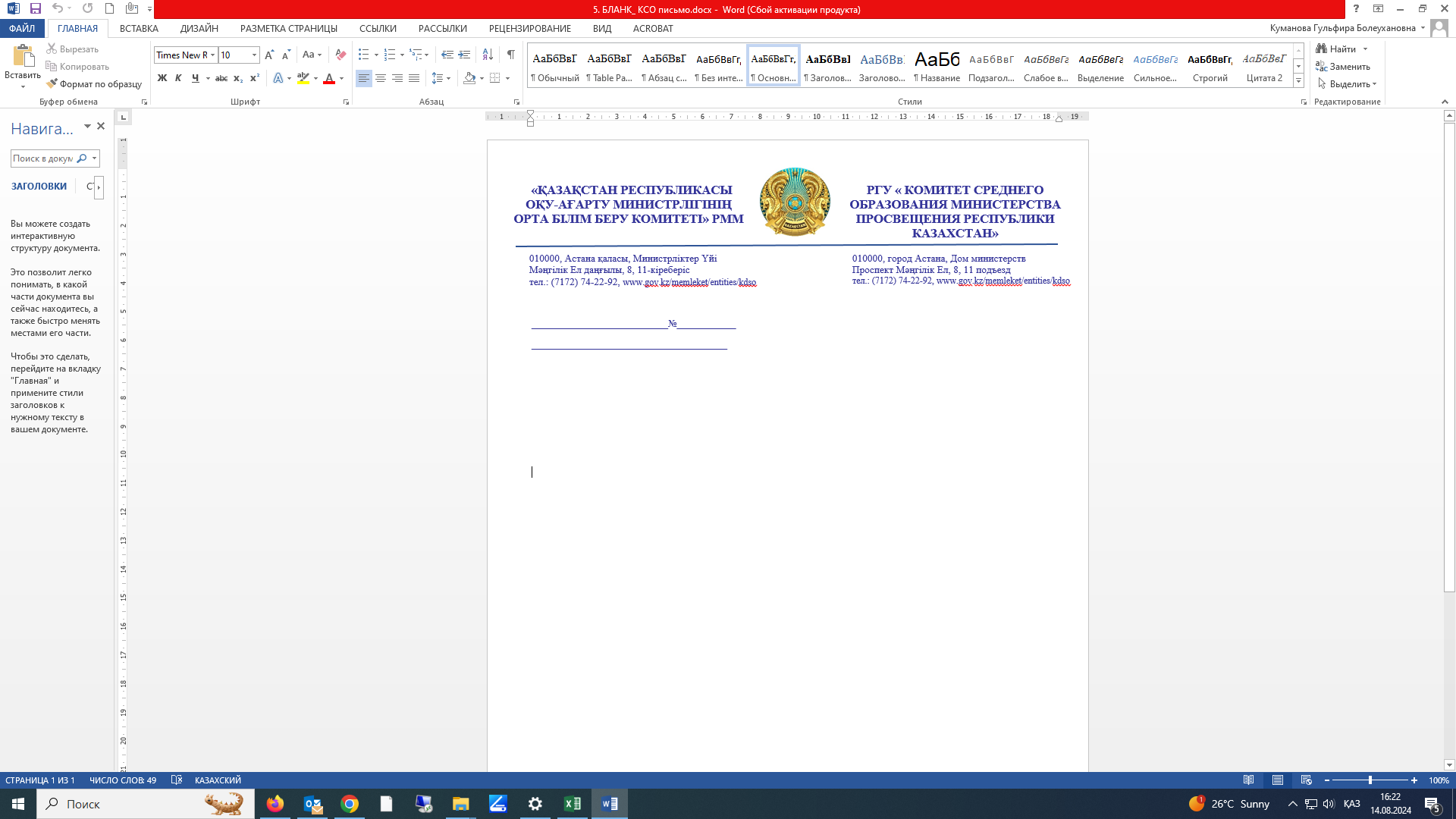
Task: Click the Increase indent icon
Action: click(464, 55)
